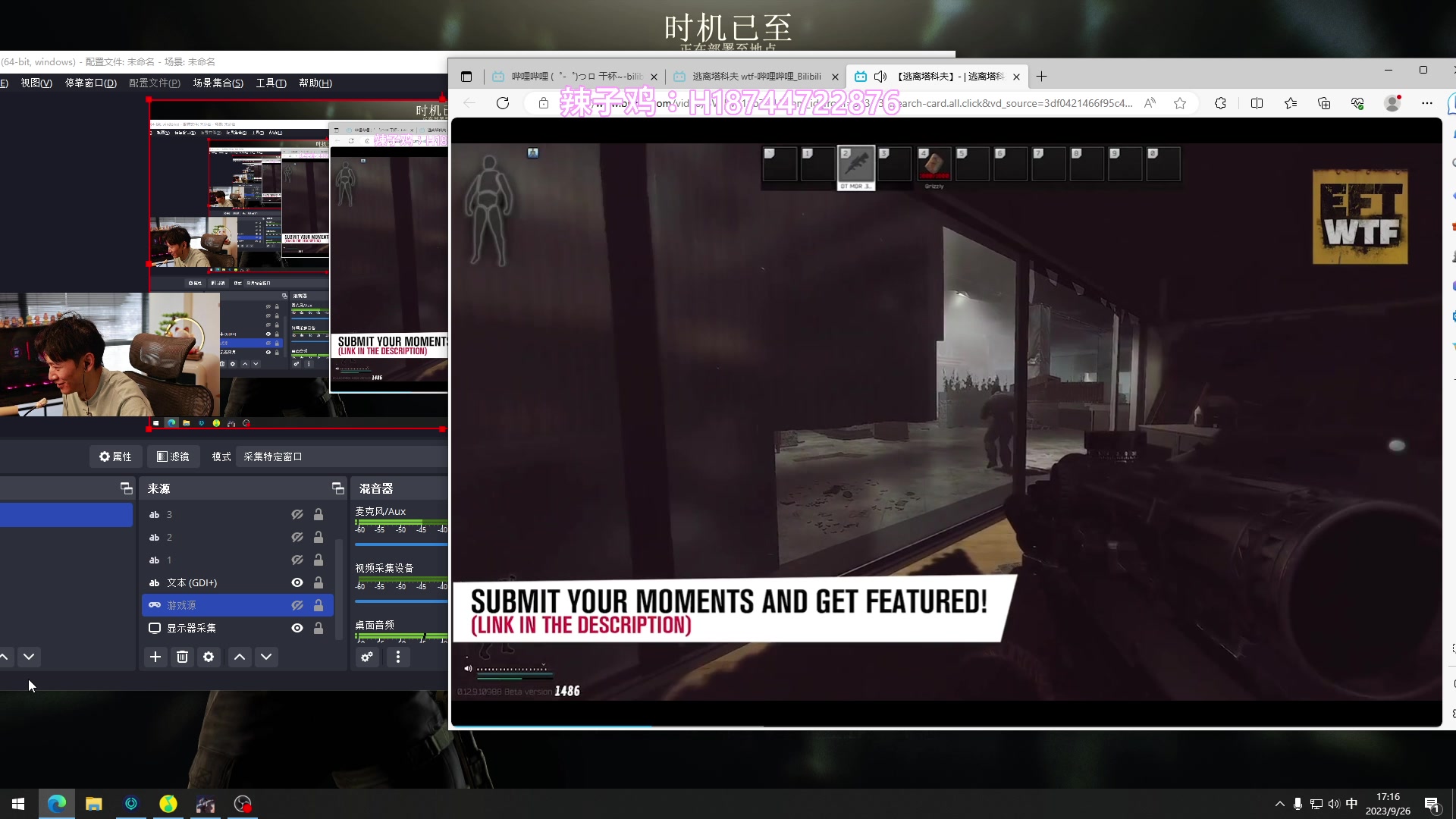
Task: Open browser Collections
Action: coord(1324,103)
